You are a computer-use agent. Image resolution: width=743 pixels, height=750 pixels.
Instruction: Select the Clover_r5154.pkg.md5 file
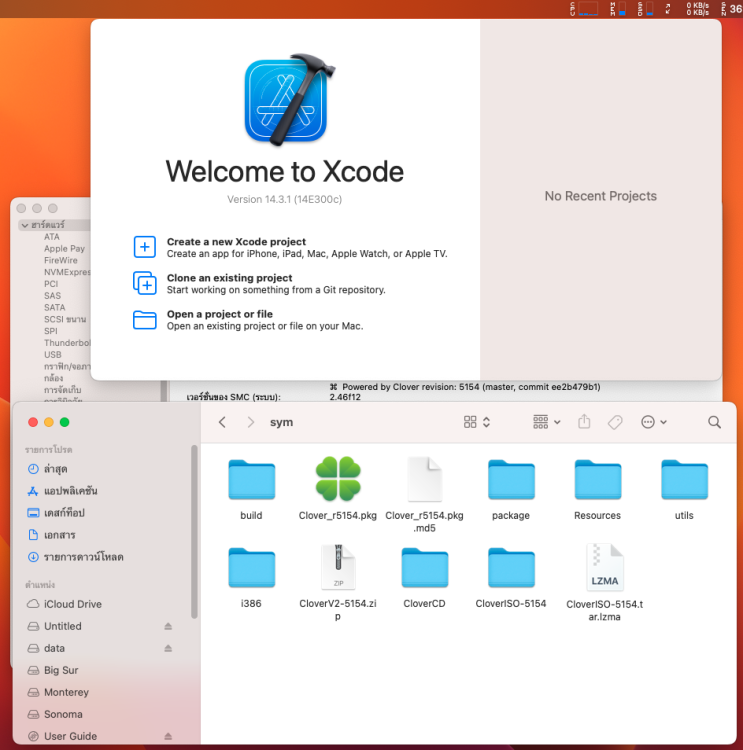(424, 479)
